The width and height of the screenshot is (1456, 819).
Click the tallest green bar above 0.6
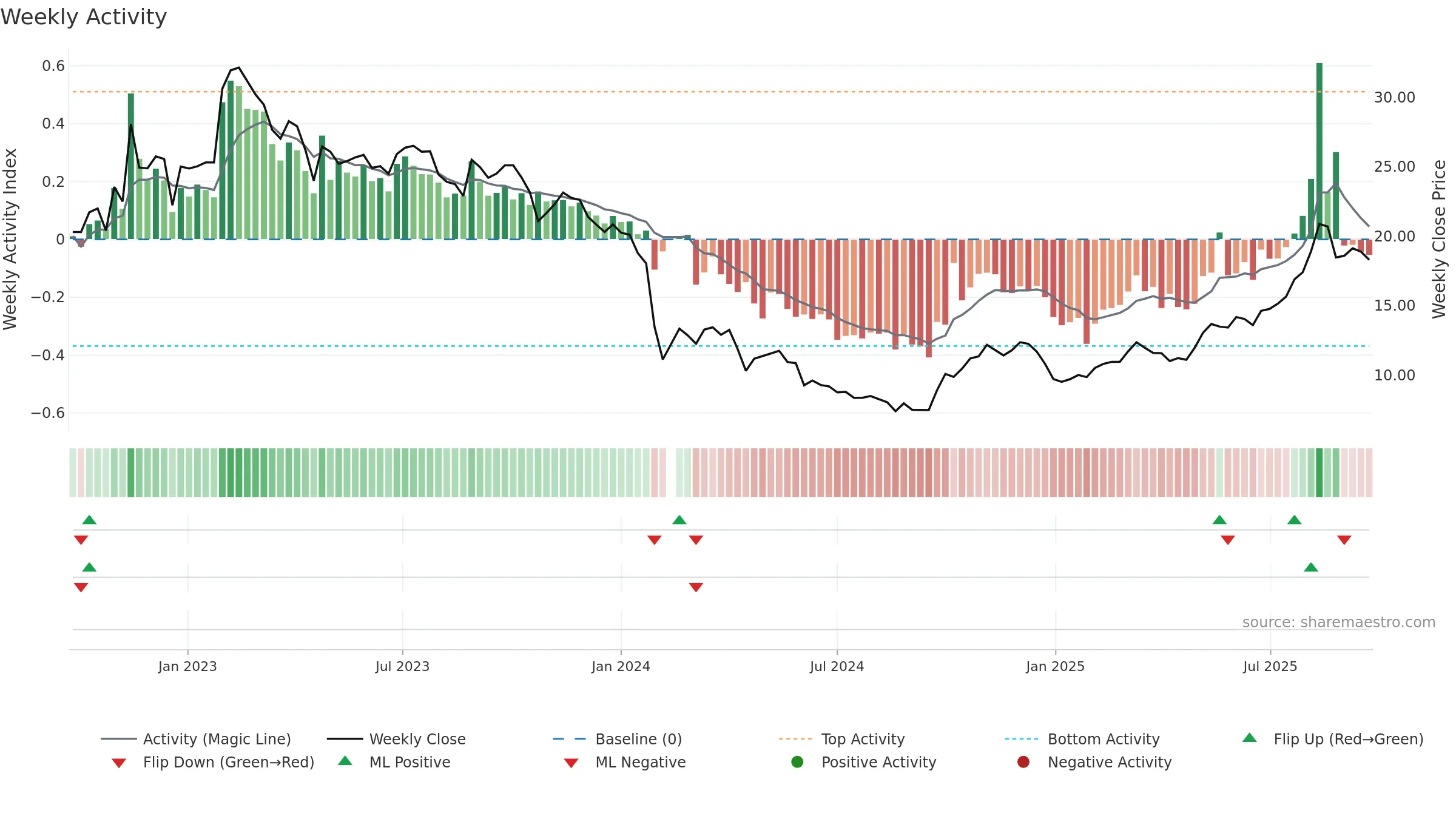(1319, 151)
